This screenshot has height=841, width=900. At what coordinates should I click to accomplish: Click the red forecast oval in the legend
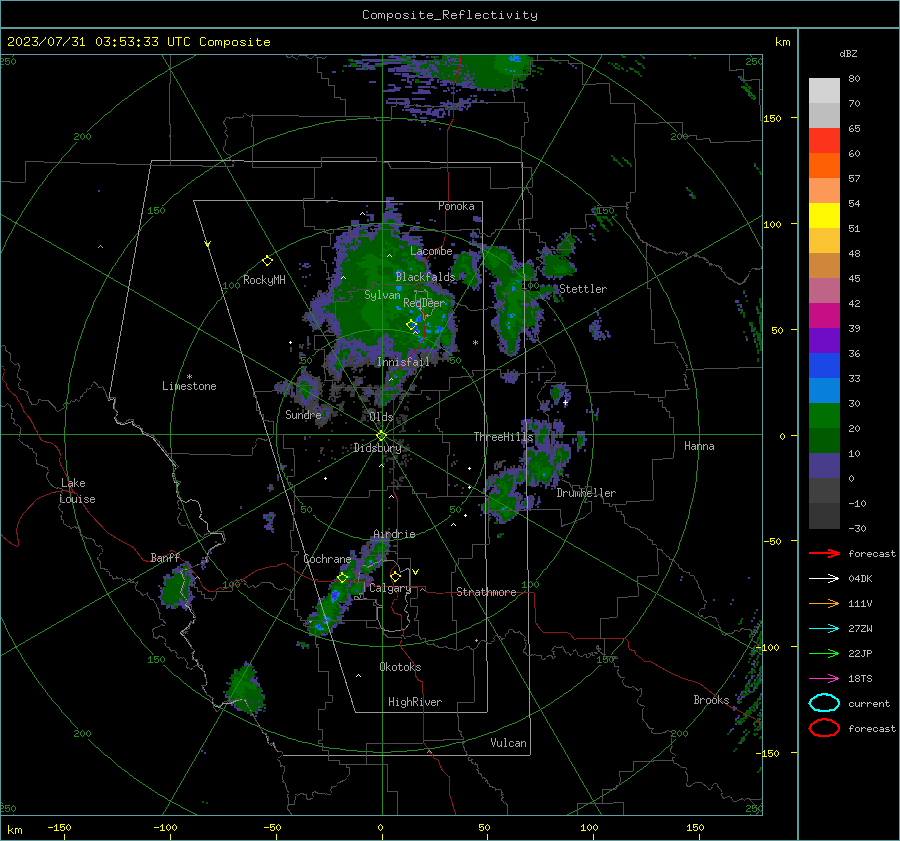pyautogui.click(x=824, y=728)
